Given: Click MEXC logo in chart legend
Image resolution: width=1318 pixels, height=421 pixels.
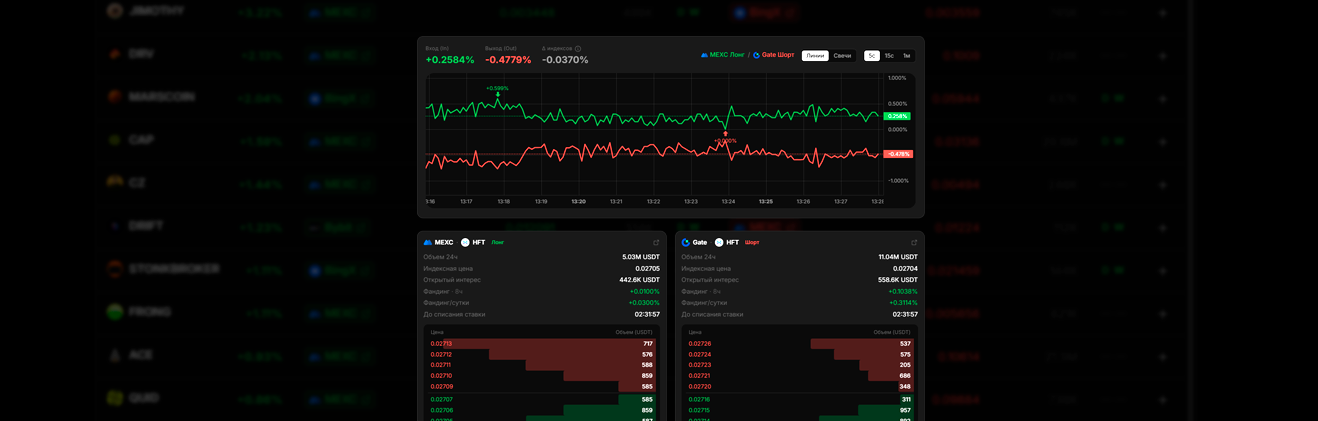Looking at the screenshot, I should 704,55.
